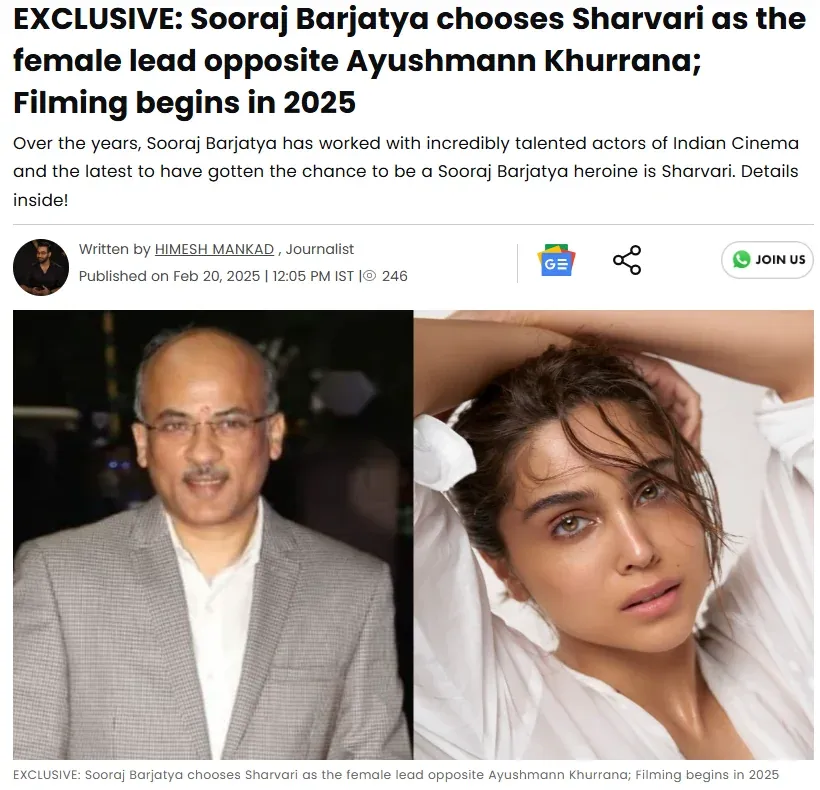
Task: Click the 'Journalist' label beside author name
Action: [320, 249]
